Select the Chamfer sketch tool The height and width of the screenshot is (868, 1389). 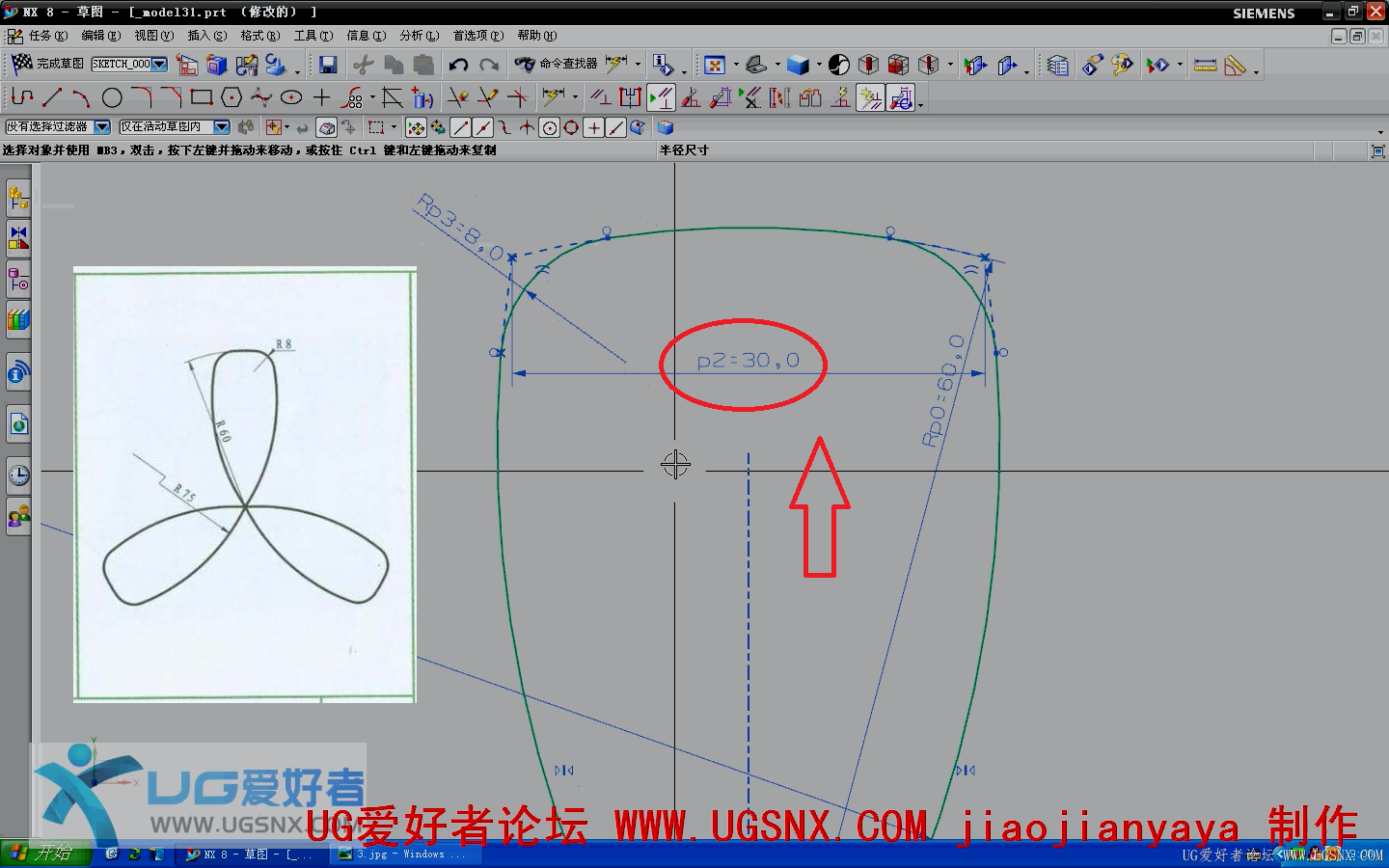pyautogui.click(x=172, y=97)
